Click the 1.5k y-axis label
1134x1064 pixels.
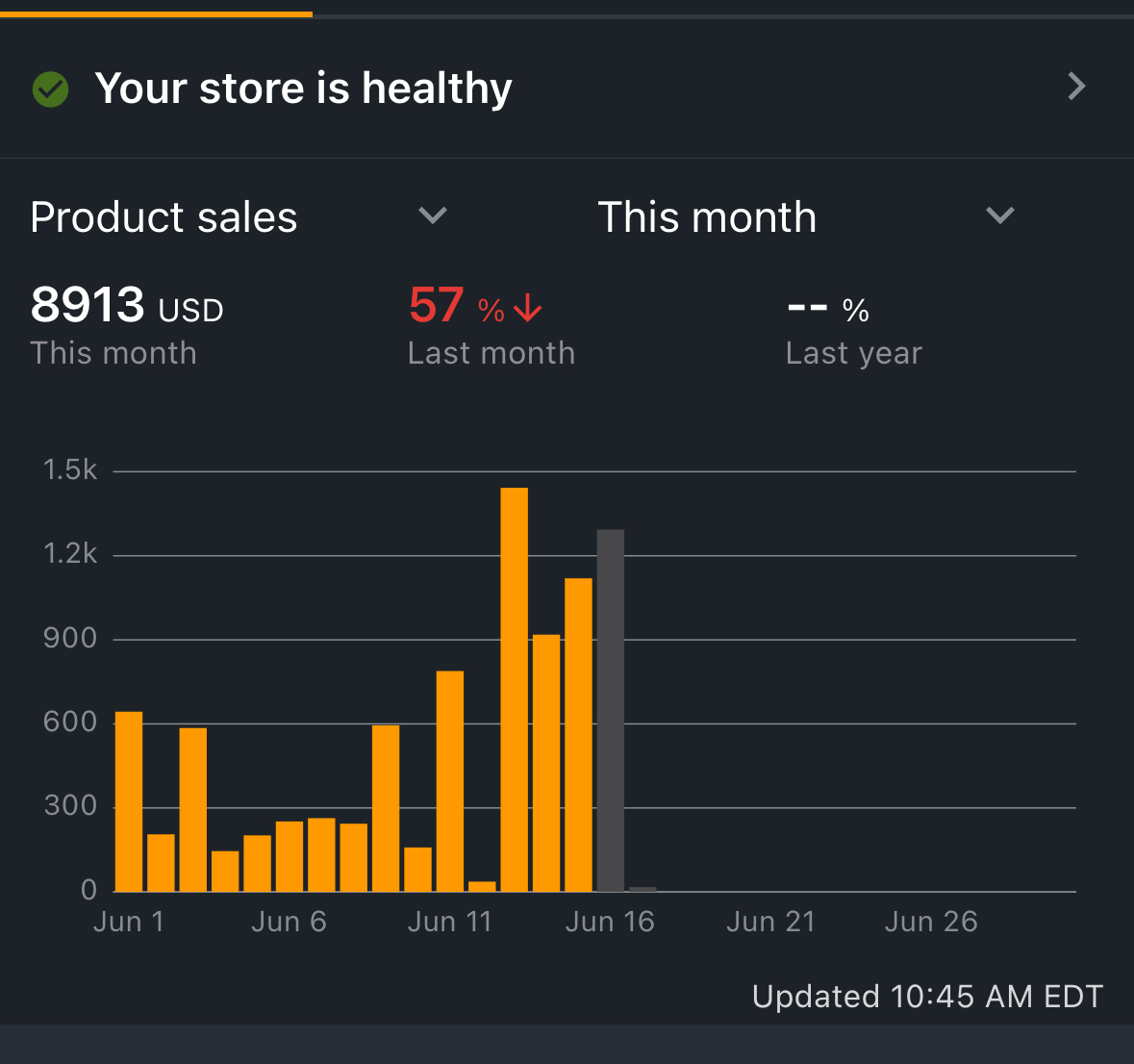coord(70,469)
